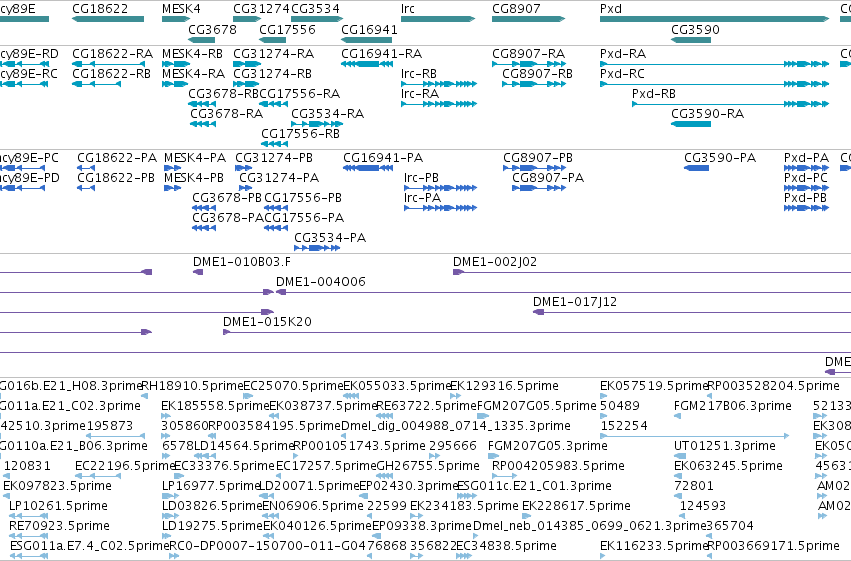The width and height of the screenshot is (851, 561).
Task: Select BAC clone DME1-015K20
Action: pos(267,322)
